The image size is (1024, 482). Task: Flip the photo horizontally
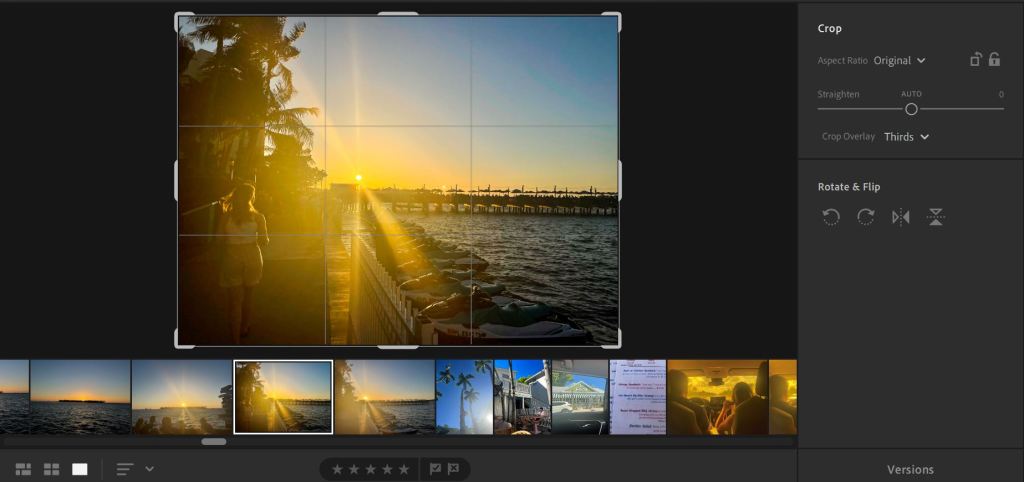tap(900, 217)
